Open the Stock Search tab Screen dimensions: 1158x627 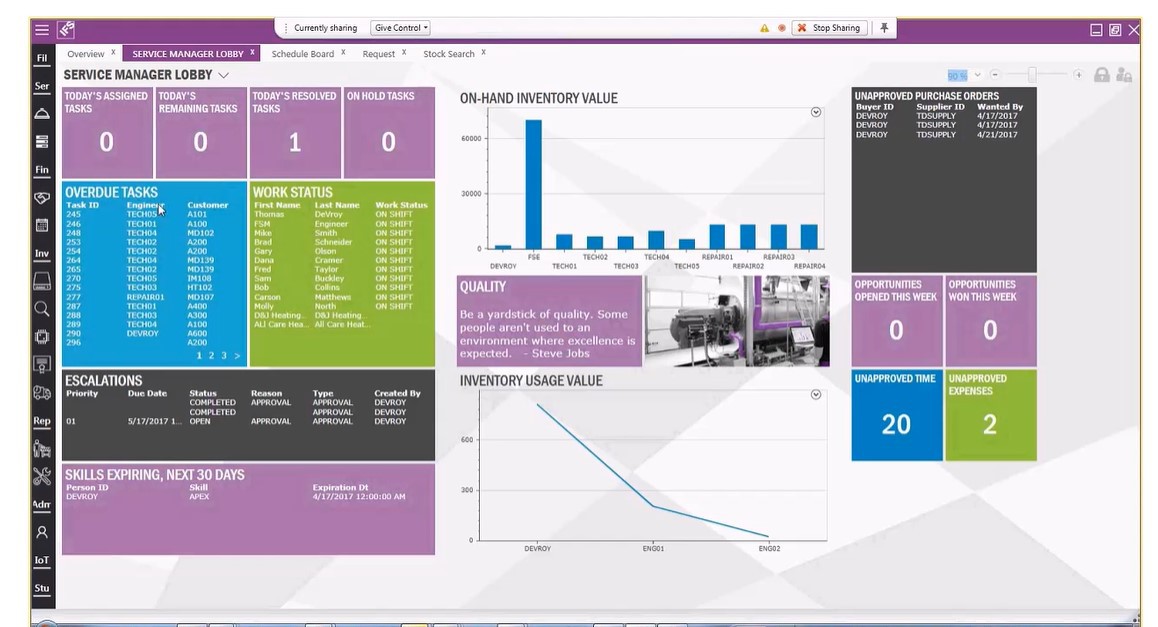point(450,53)
